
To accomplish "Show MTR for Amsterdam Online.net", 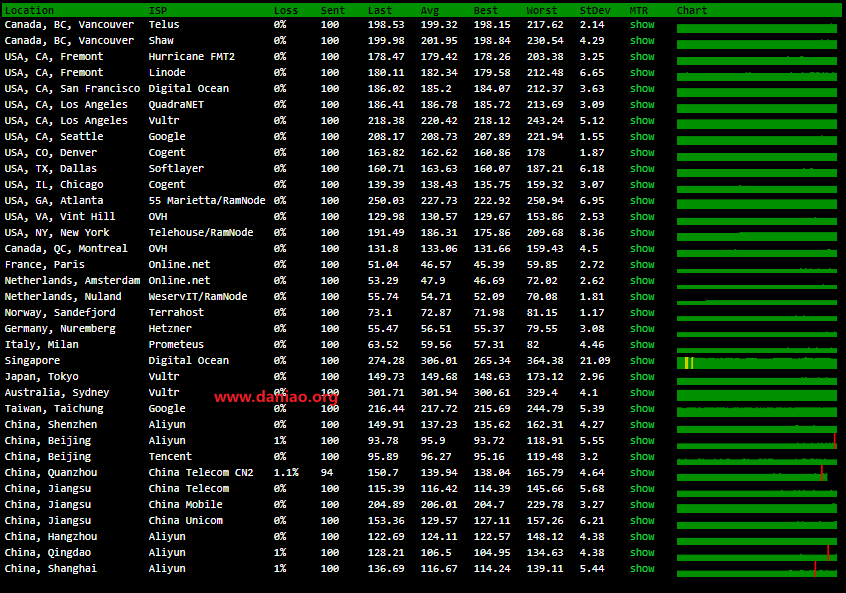I will point(642,281).
